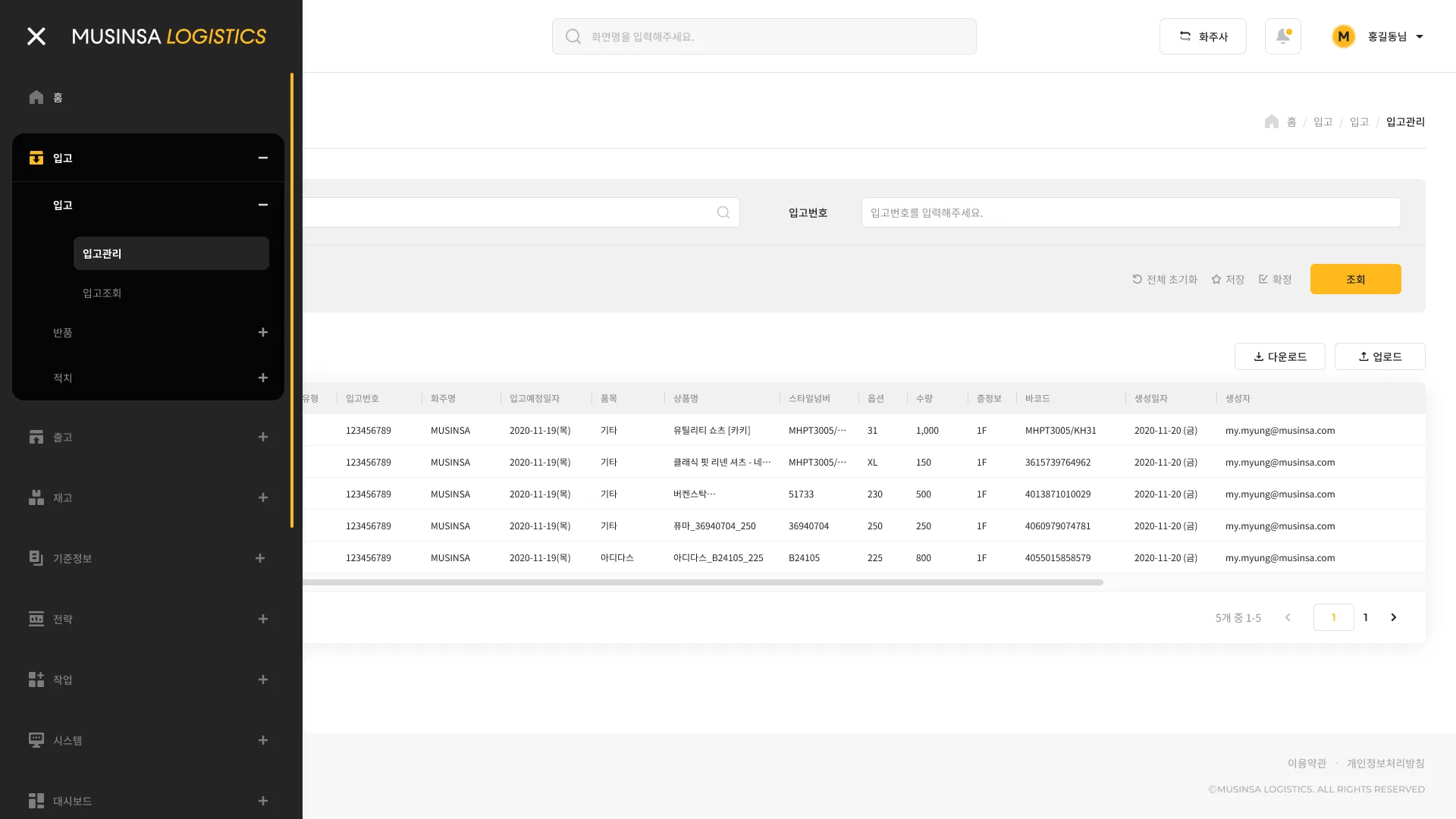The image size is (1456, 819).
Task: Click the 생성자 column header
Action: pyautogui.click(x=1238, y=398)
